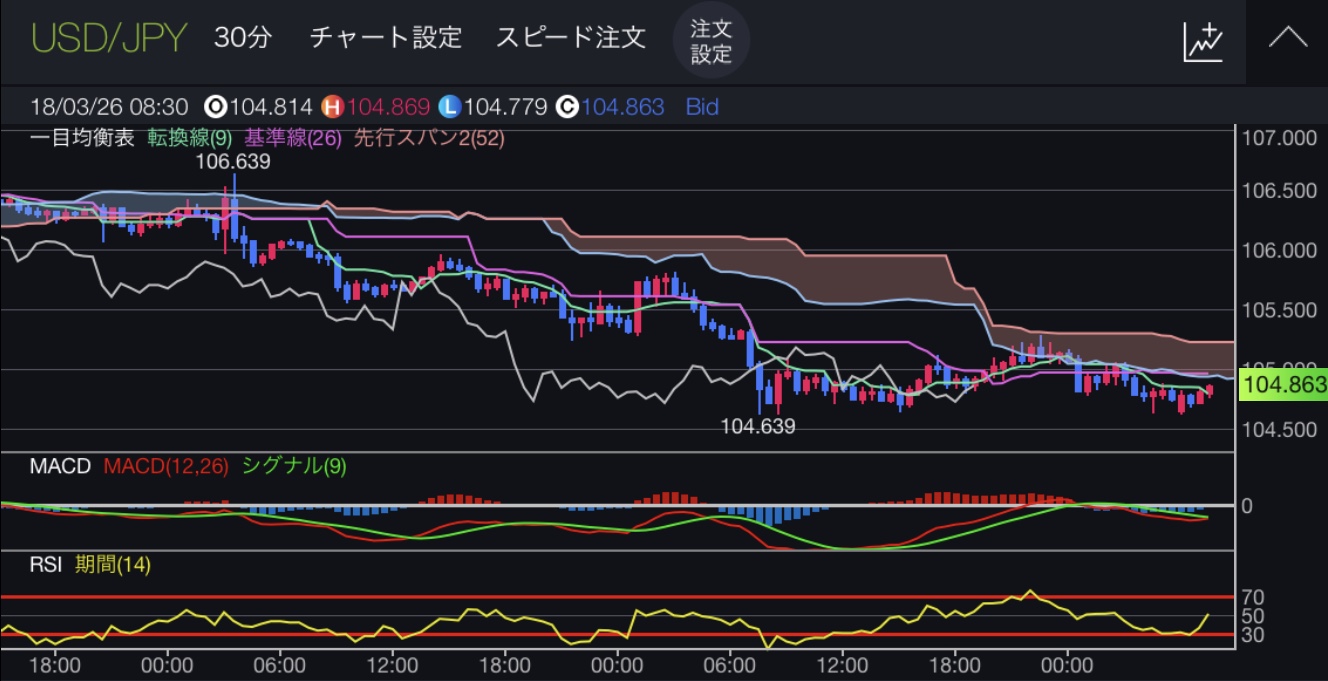
Task: Change the 30分 timeframe setting
Action: (242, 38)
